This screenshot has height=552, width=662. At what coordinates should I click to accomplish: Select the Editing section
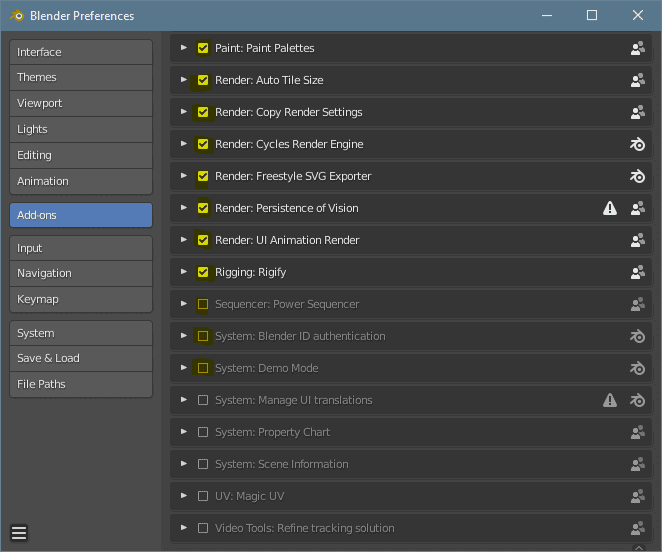(x=81, y=156)
